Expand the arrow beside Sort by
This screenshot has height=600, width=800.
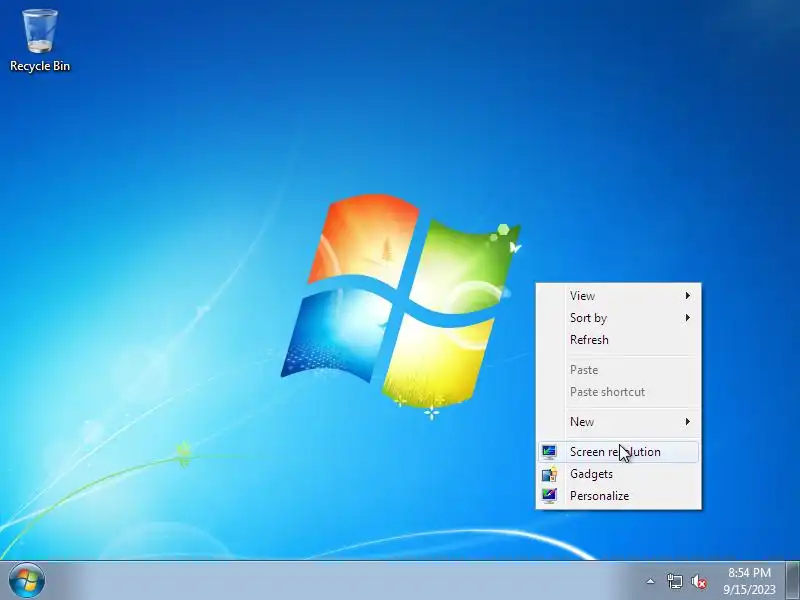[688, 317]
